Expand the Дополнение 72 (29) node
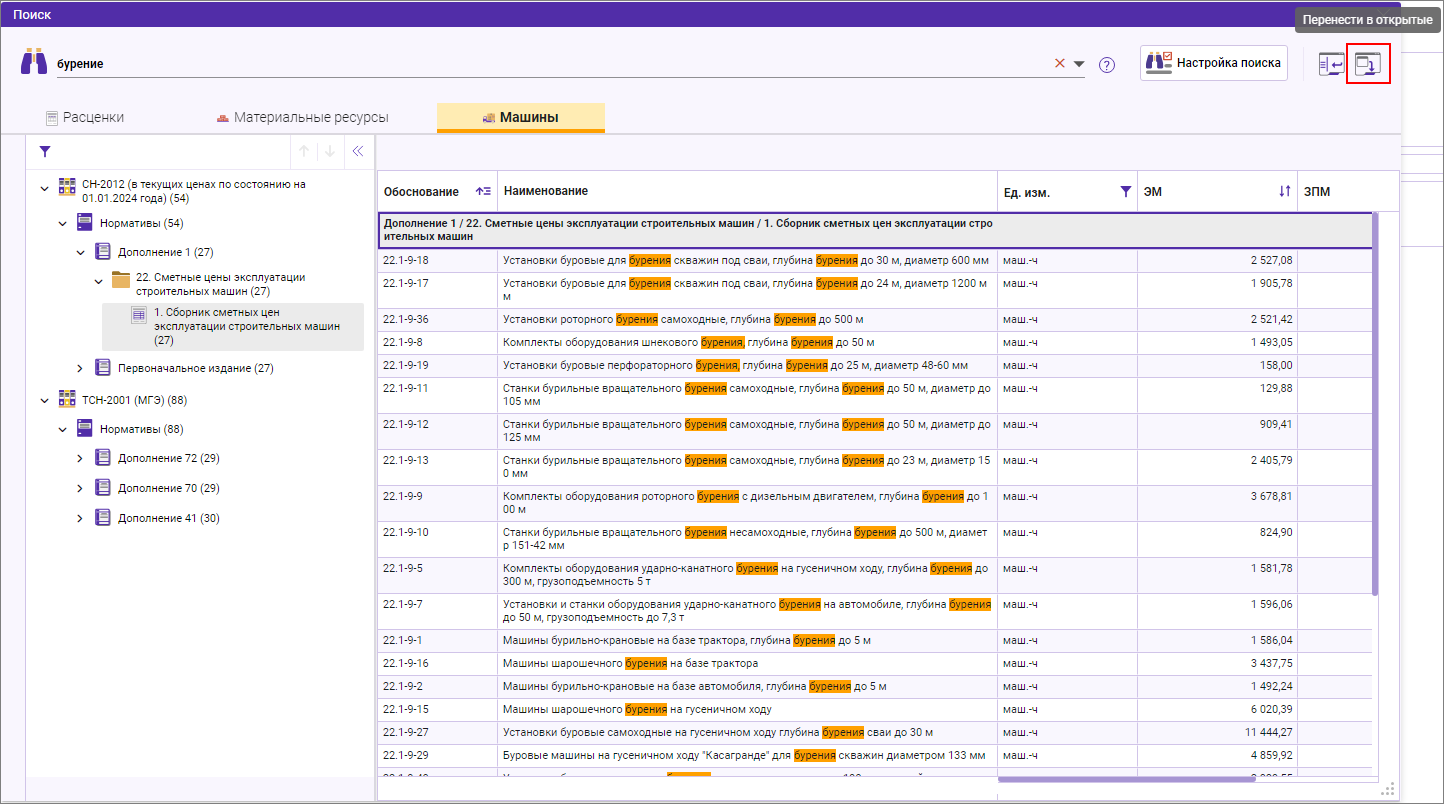Viewport: 1444px width, 804px height. pos(80,458)
